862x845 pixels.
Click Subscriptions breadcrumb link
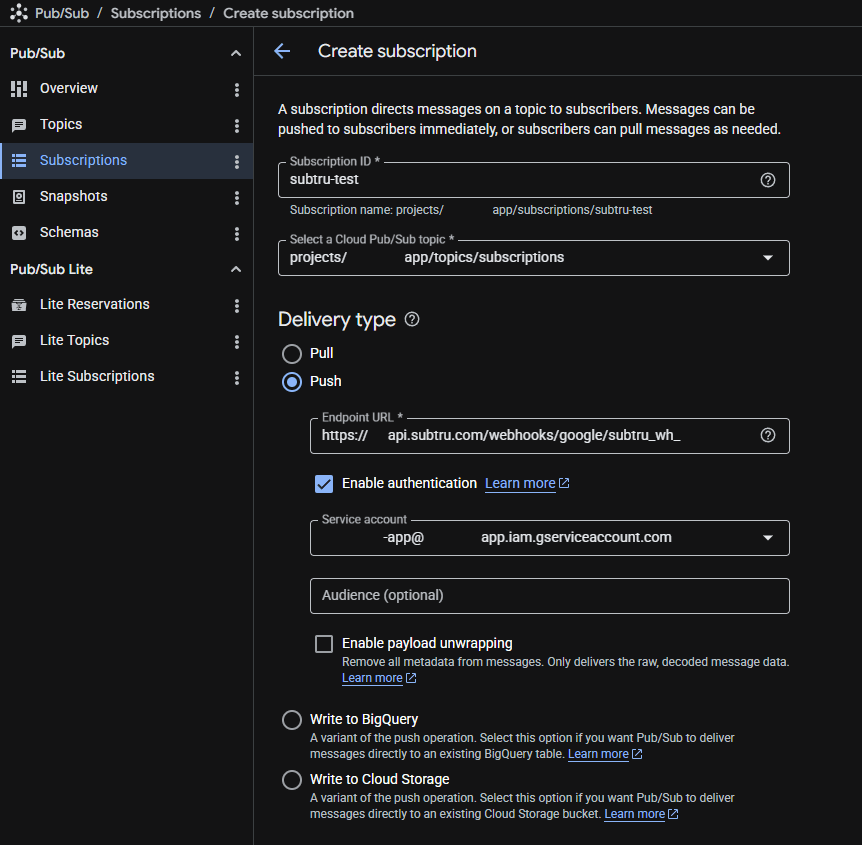[156, 13]
